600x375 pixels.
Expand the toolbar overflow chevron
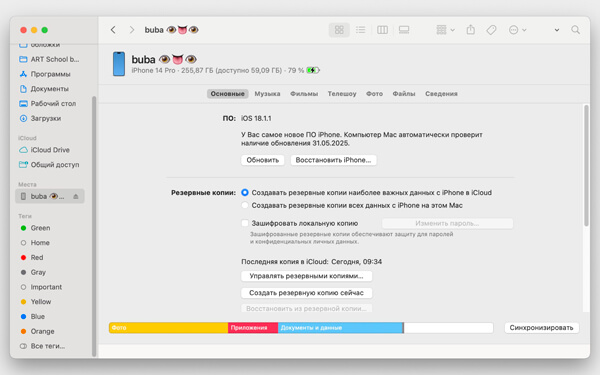coord(557,30)
